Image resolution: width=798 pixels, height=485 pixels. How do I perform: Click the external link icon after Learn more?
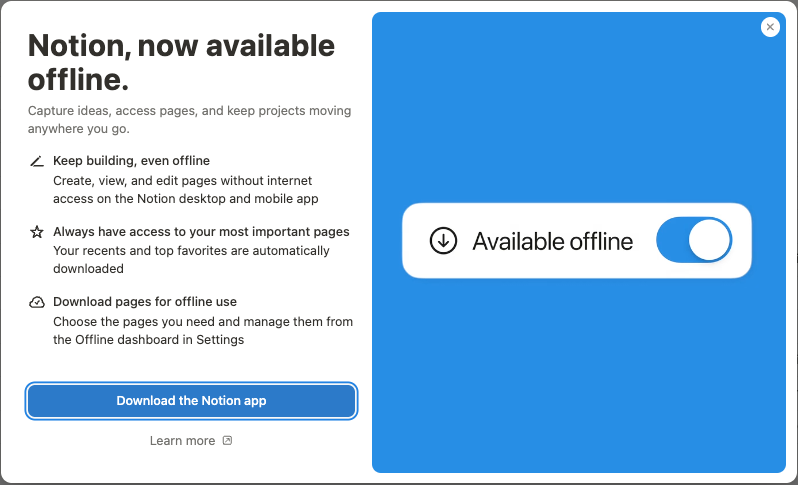pyautogui.click(x=227, y=441)
